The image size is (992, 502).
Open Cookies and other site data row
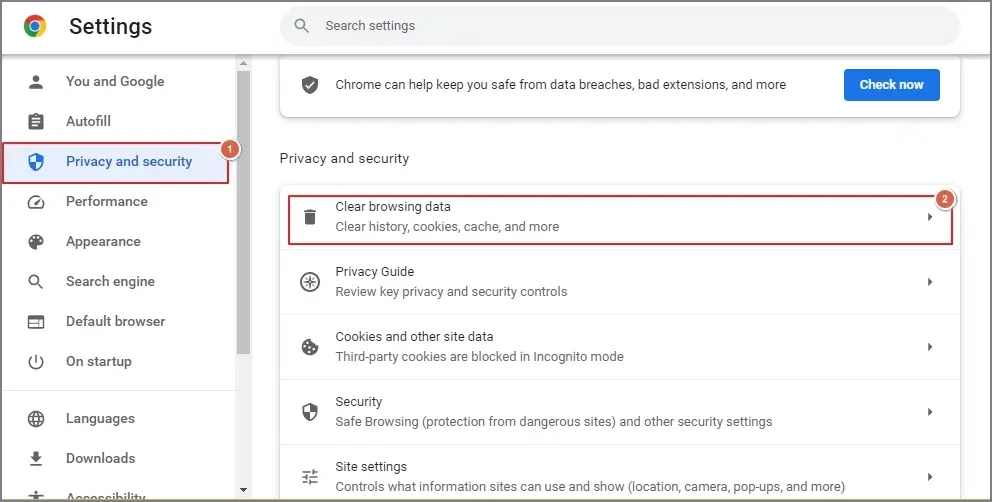coord(619,347)
